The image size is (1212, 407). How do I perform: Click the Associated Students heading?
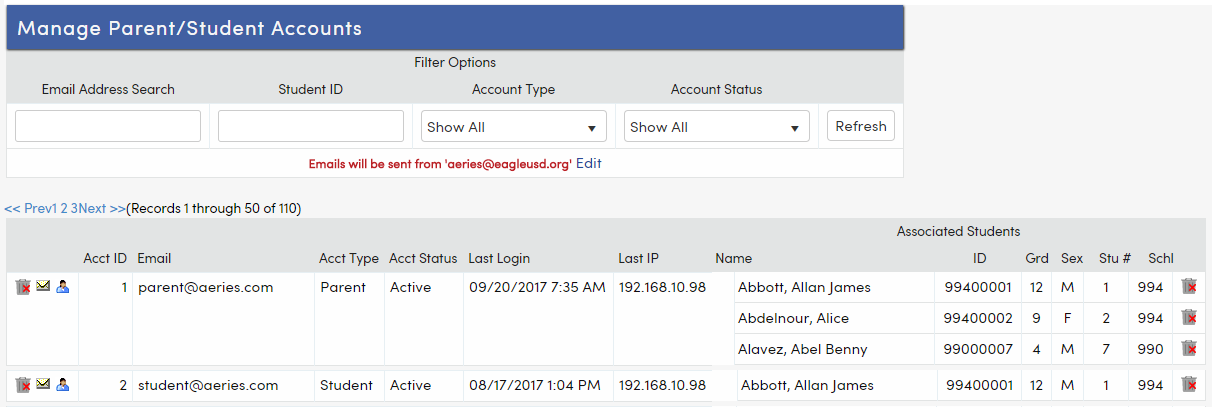tap(958, 231)
